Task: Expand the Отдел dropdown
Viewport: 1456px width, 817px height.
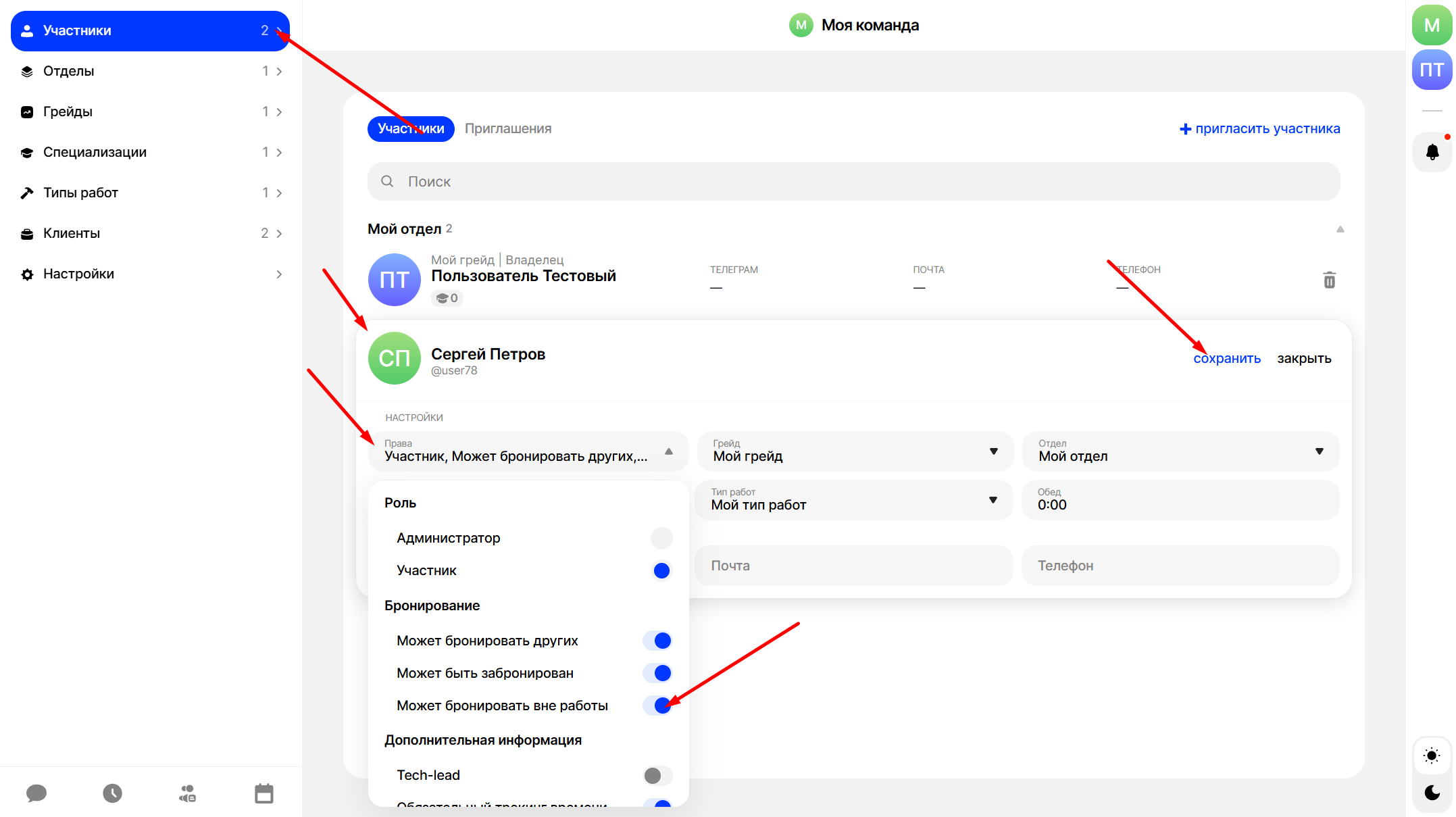Action: coord(1180,451)
